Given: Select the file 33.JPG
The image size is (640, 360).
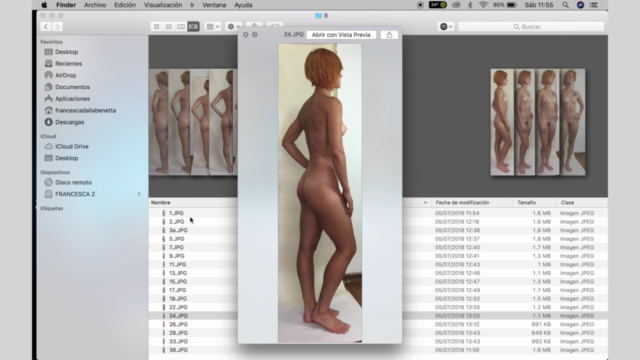Looking at the screenshot, I should [178, 342].
